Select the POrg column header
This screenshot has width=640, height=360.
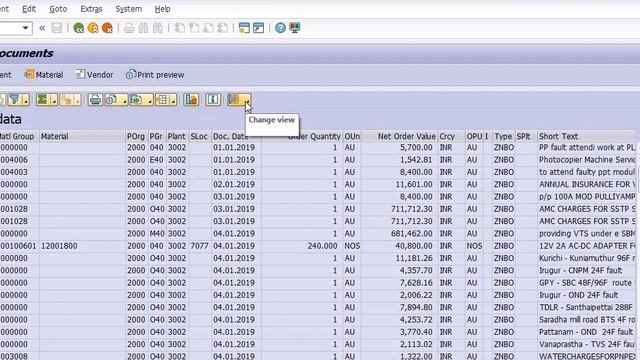point(136,136)
